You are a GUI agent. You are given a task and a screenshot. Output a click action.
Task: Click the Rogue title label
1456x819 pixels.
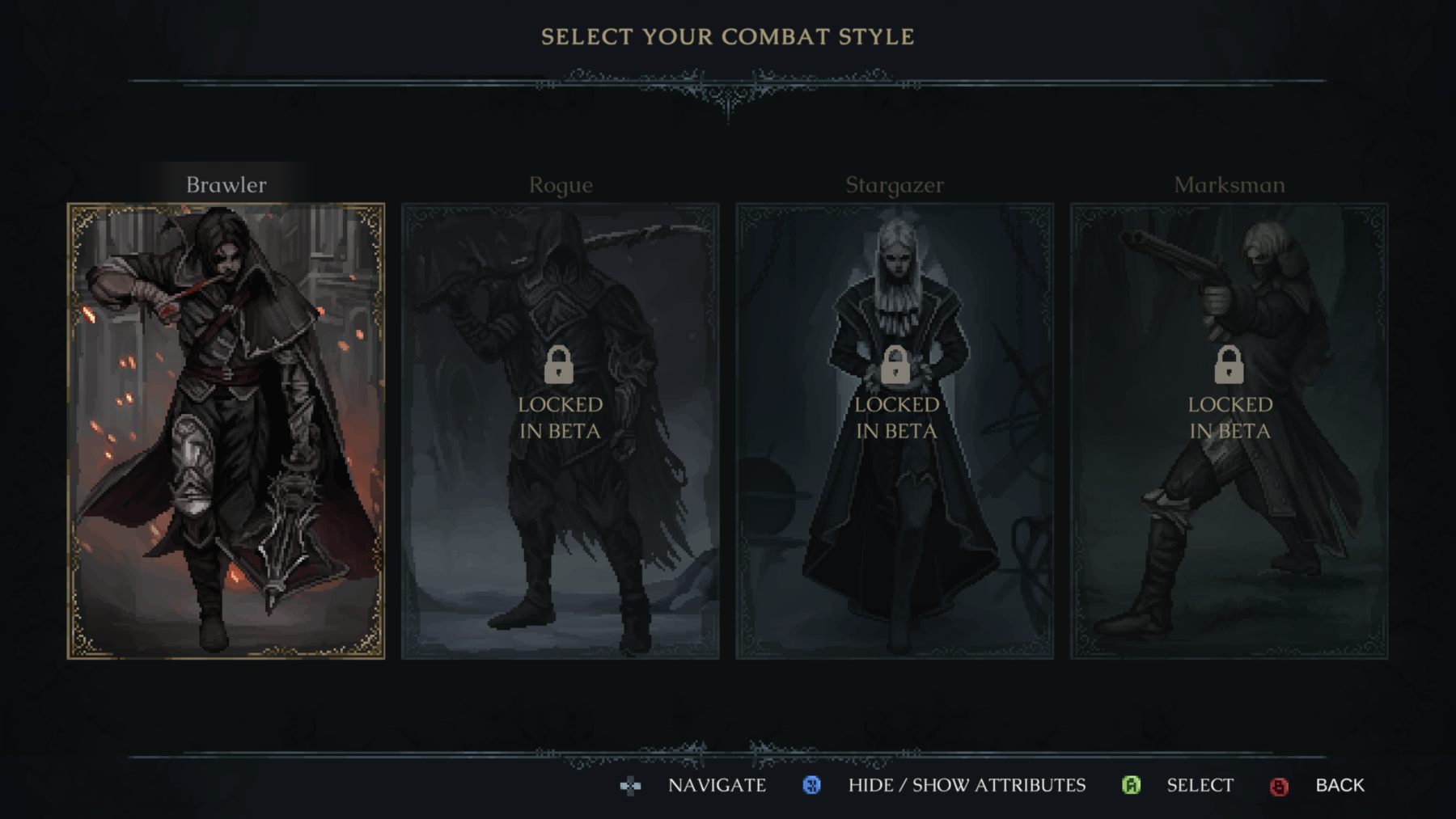(x=561, y=185)
